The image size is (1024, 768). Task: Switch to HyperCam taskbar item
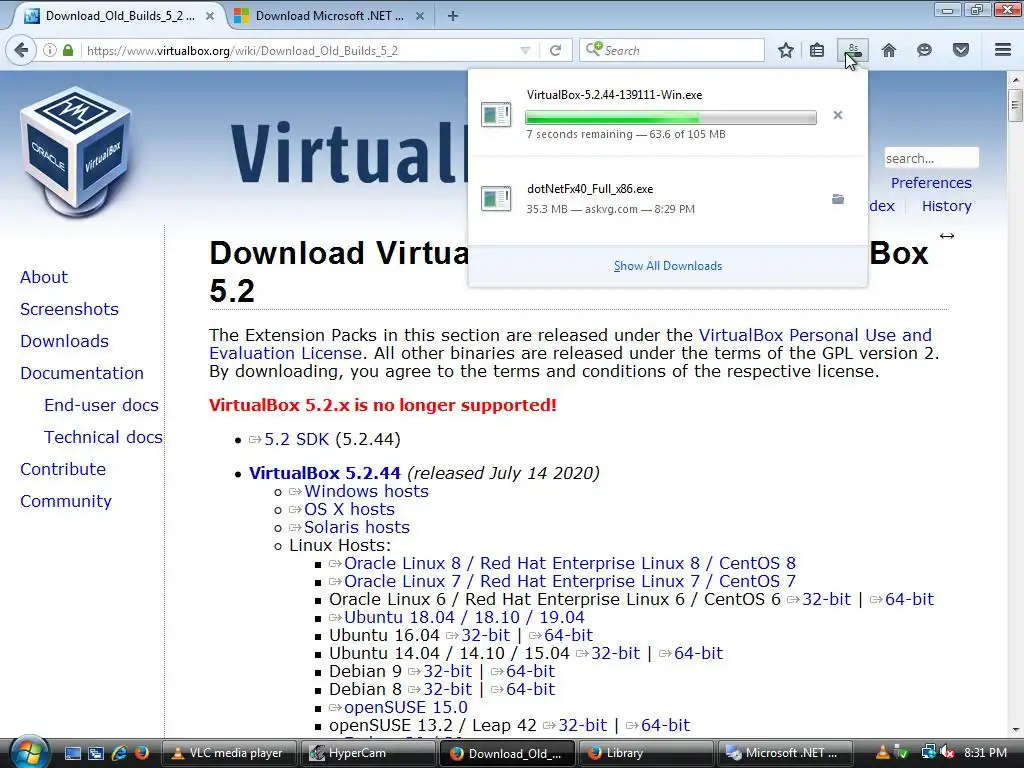pyautogui.click(x=368, y=753)
